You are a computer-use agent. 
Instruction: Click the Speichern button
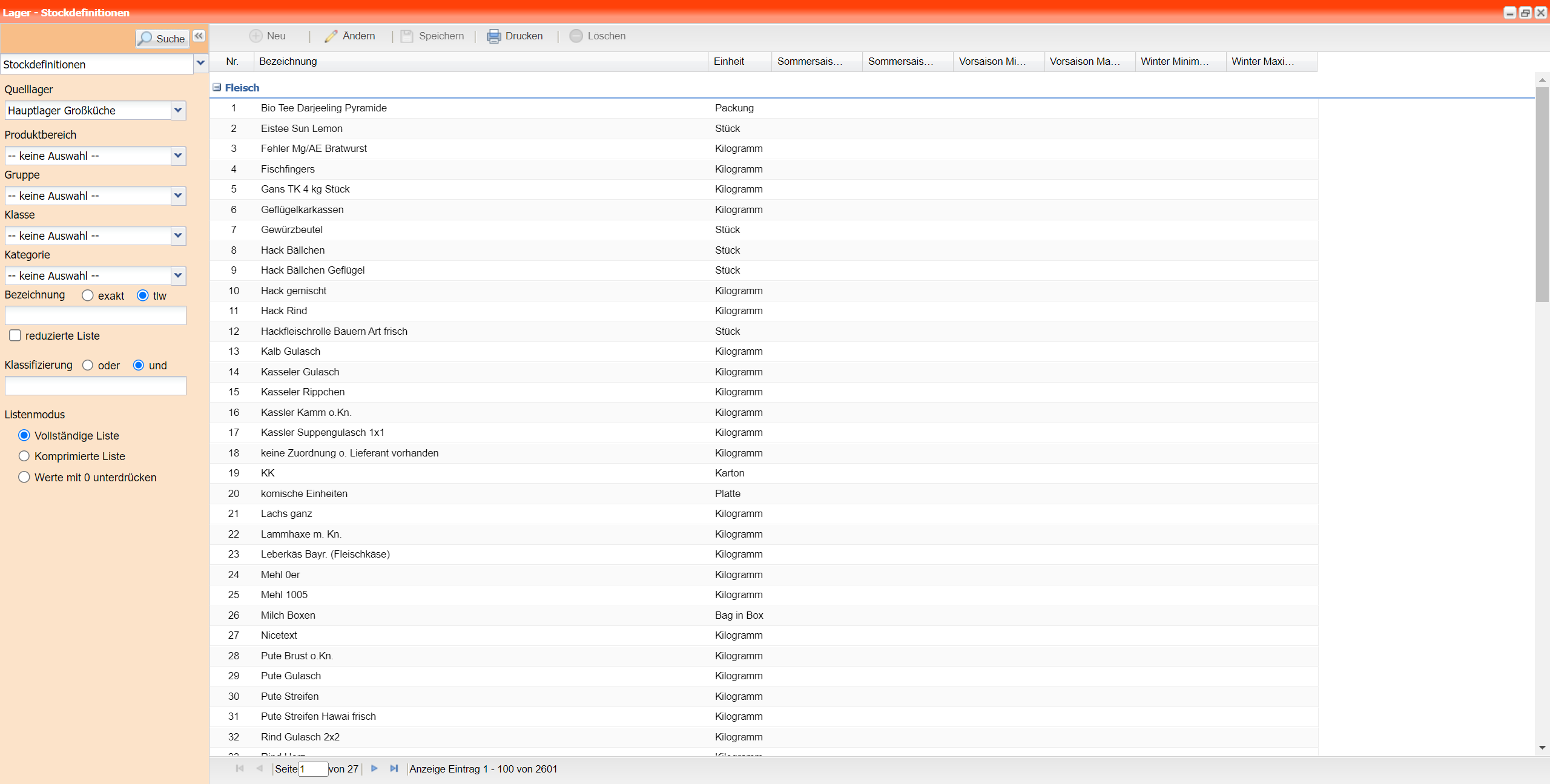click(432, 36)
